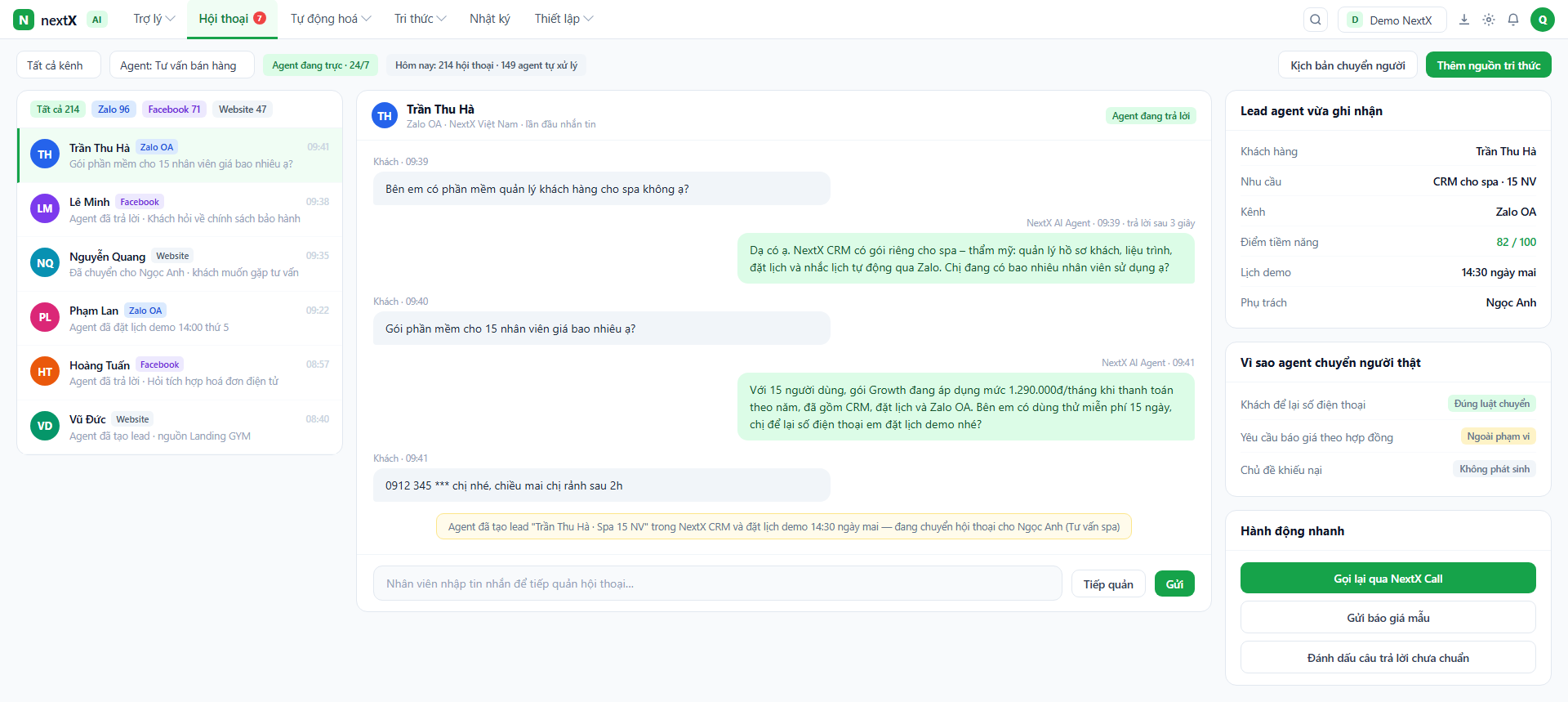The image size is (1568, 702).
Task: Open the Hội thoại tab
Action: [232, 19]
